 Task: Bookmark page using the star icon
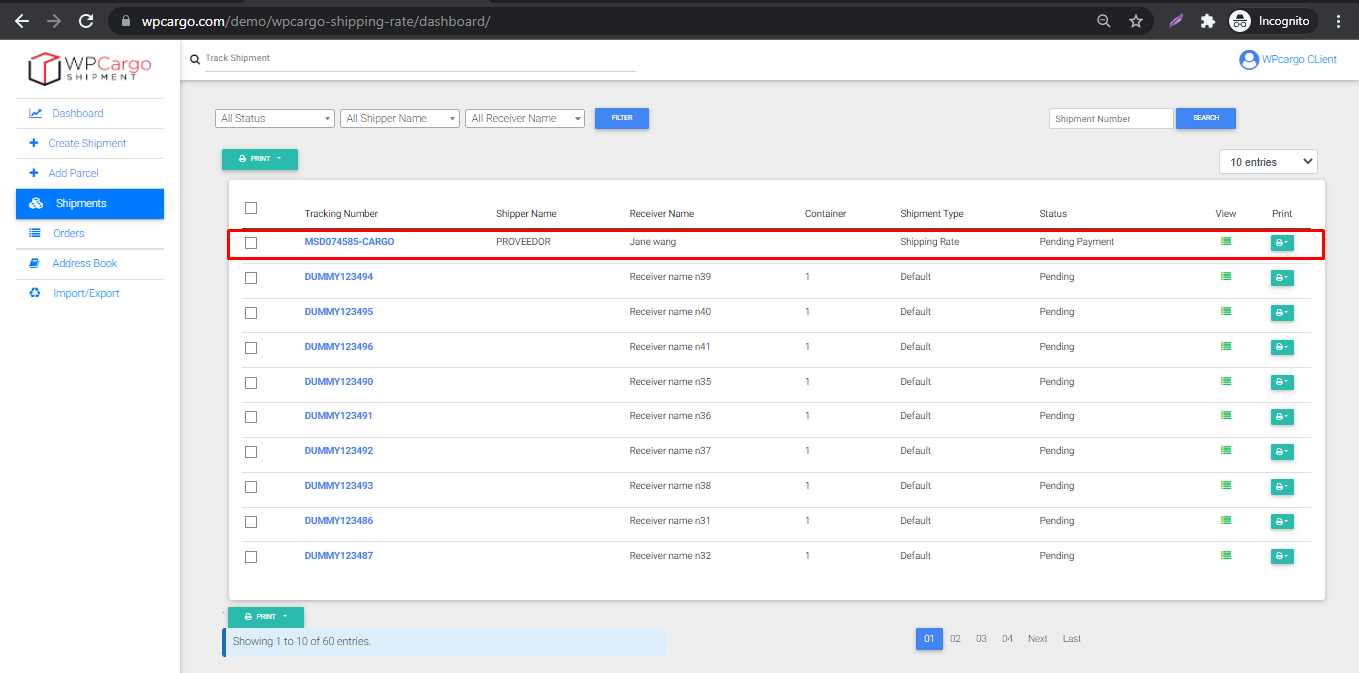1135,21
